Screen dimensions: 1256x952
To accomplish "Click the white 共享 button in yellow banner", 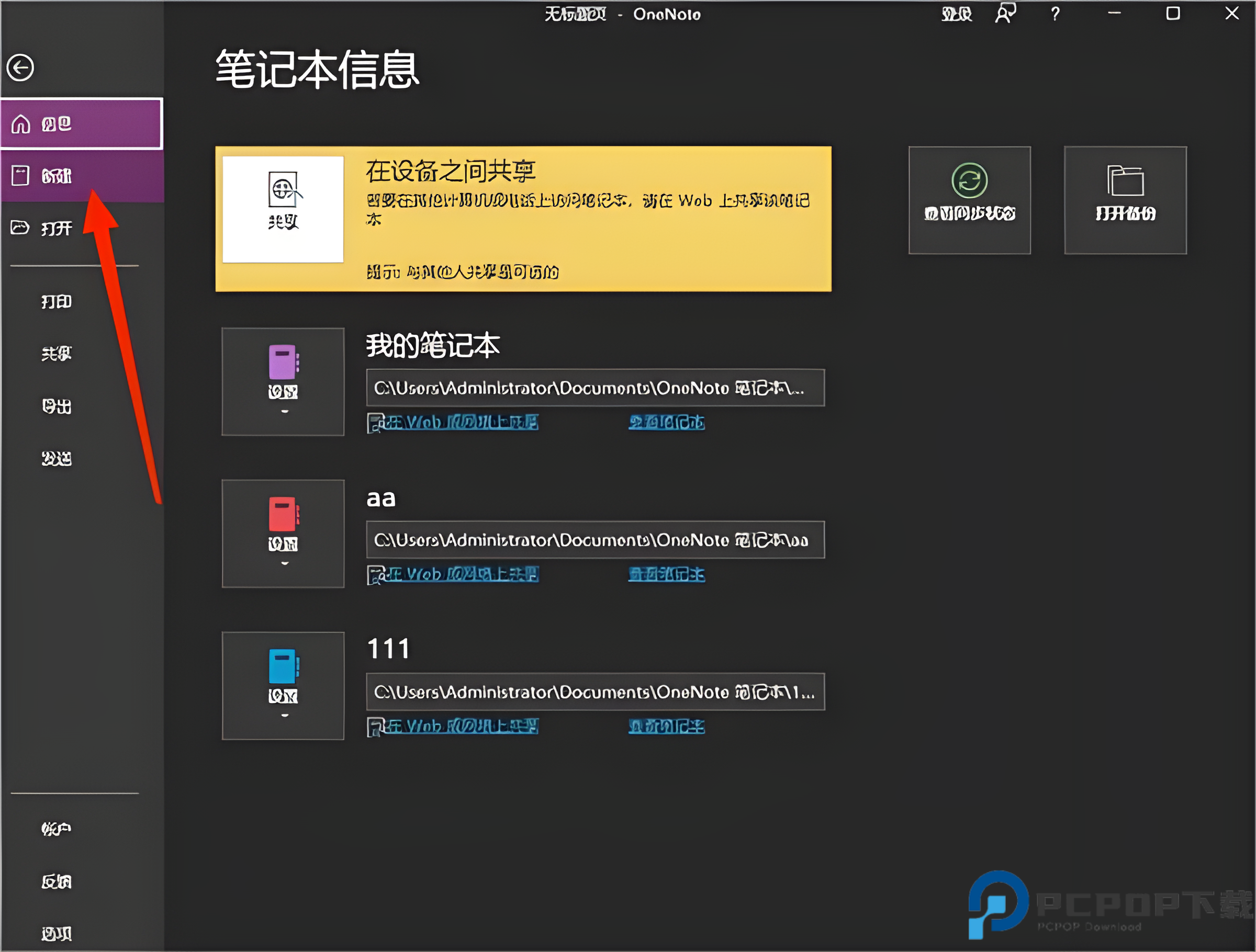I will coord(283,209).
